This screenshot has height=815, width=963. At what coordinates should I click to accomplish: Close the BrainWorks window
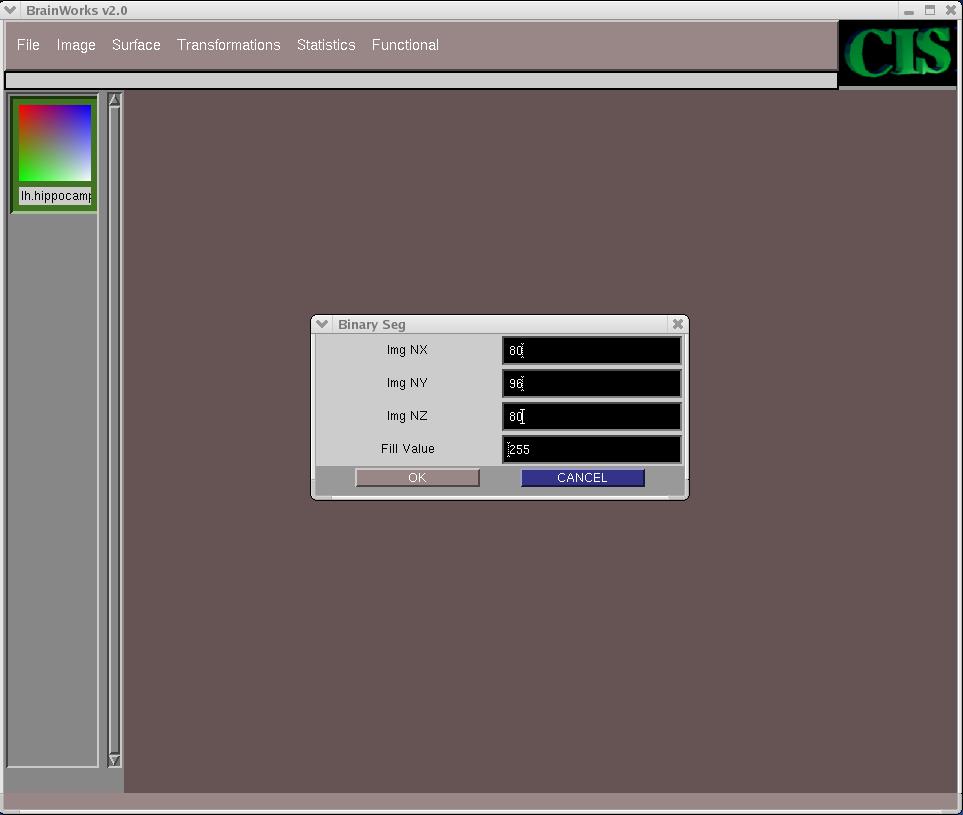[950, 10]
